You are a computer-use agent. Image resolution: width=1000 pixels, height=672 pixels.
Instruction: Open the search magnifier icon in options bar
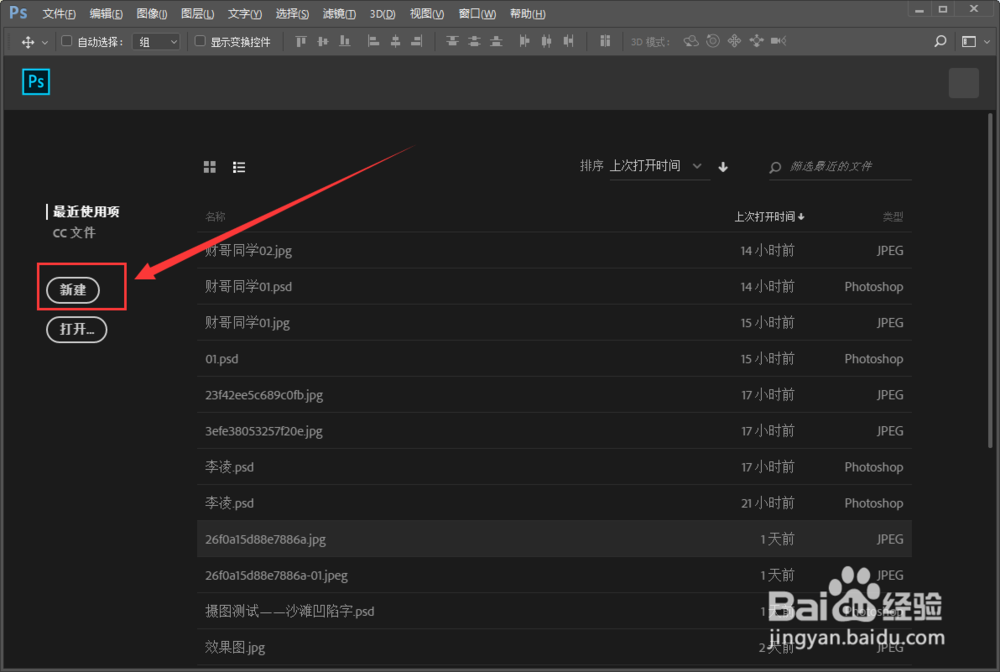coord(940,41)
